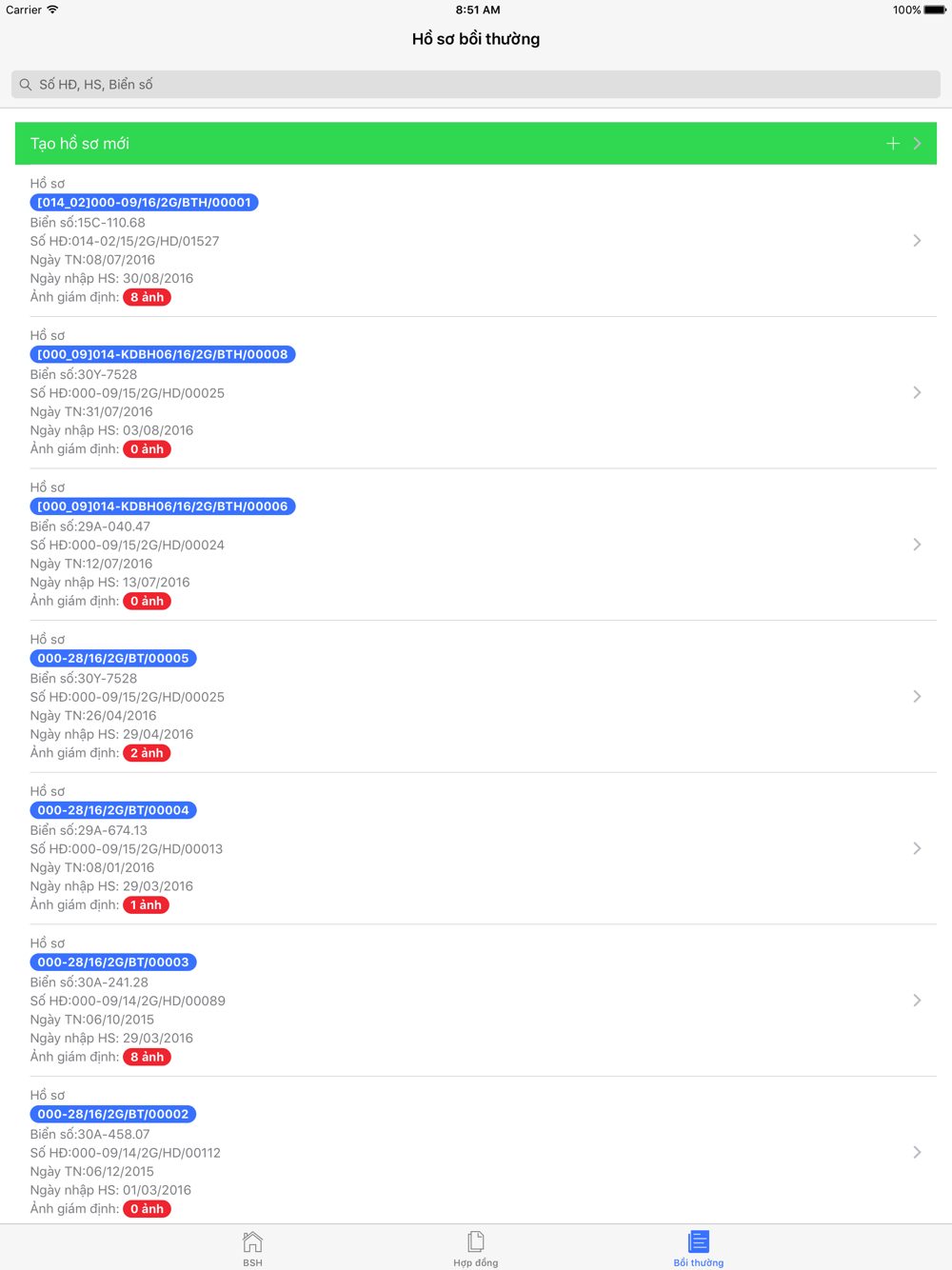Select record tag [000_09]014-KDBH06/16/2G/BTH/00006
This screenshot has width=952, height=1270.
pyautogui.click(x=162, y=506)
